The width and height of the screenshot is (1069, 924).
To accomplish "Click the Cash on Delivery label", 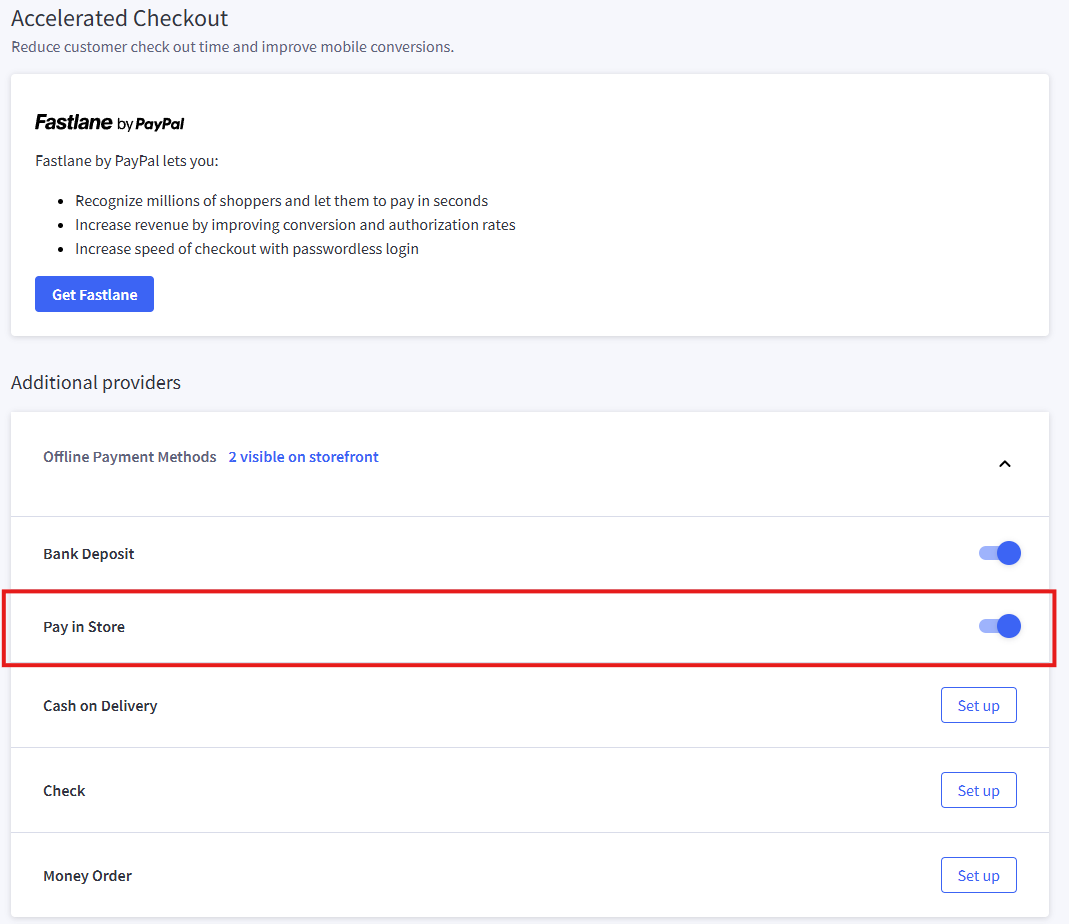I will pos(100,706).
